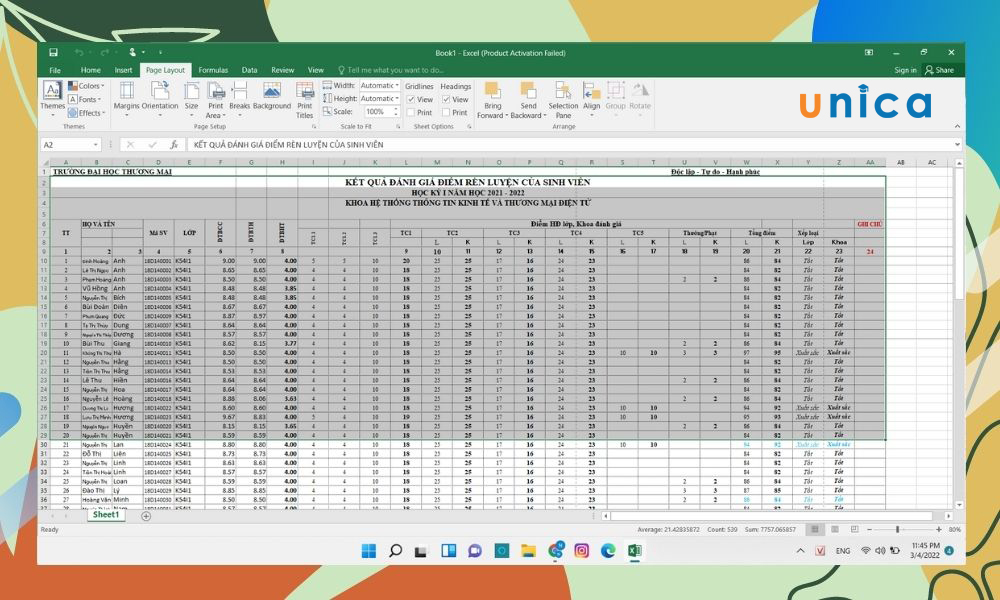The width and height of the screenshot is (1000, 600).
Task: Switch to the Data tab
Action: [249, 70]
